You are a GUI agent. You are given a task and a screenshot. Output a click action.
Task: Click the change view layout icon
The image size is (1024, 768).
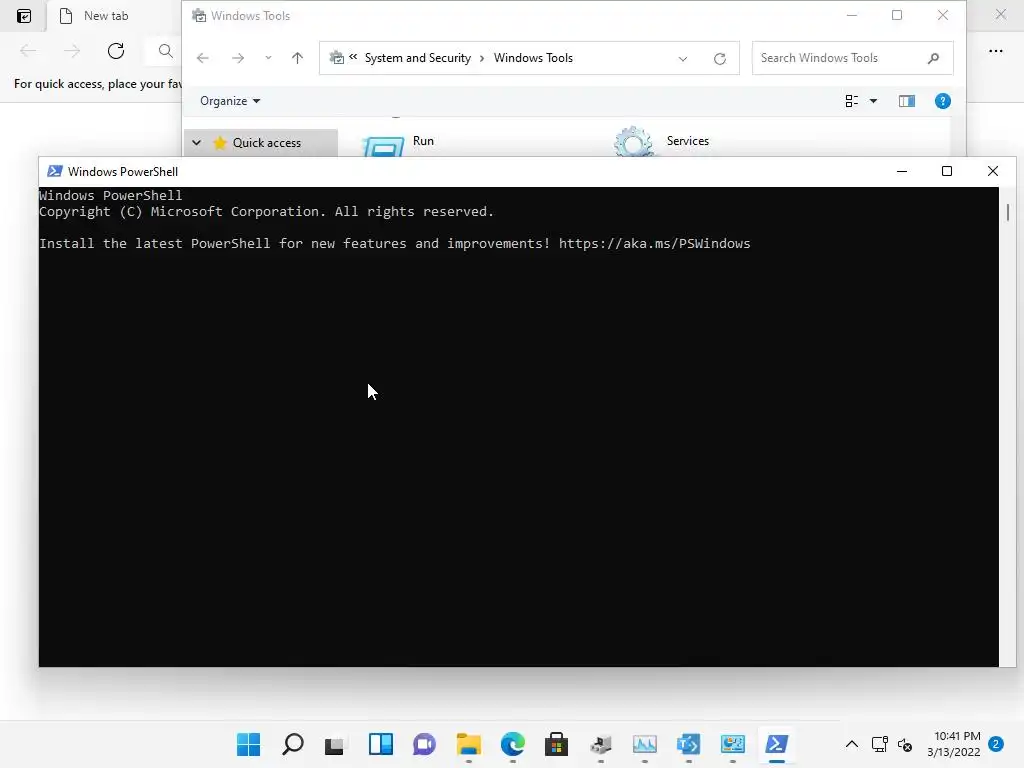tap(852, 101)
